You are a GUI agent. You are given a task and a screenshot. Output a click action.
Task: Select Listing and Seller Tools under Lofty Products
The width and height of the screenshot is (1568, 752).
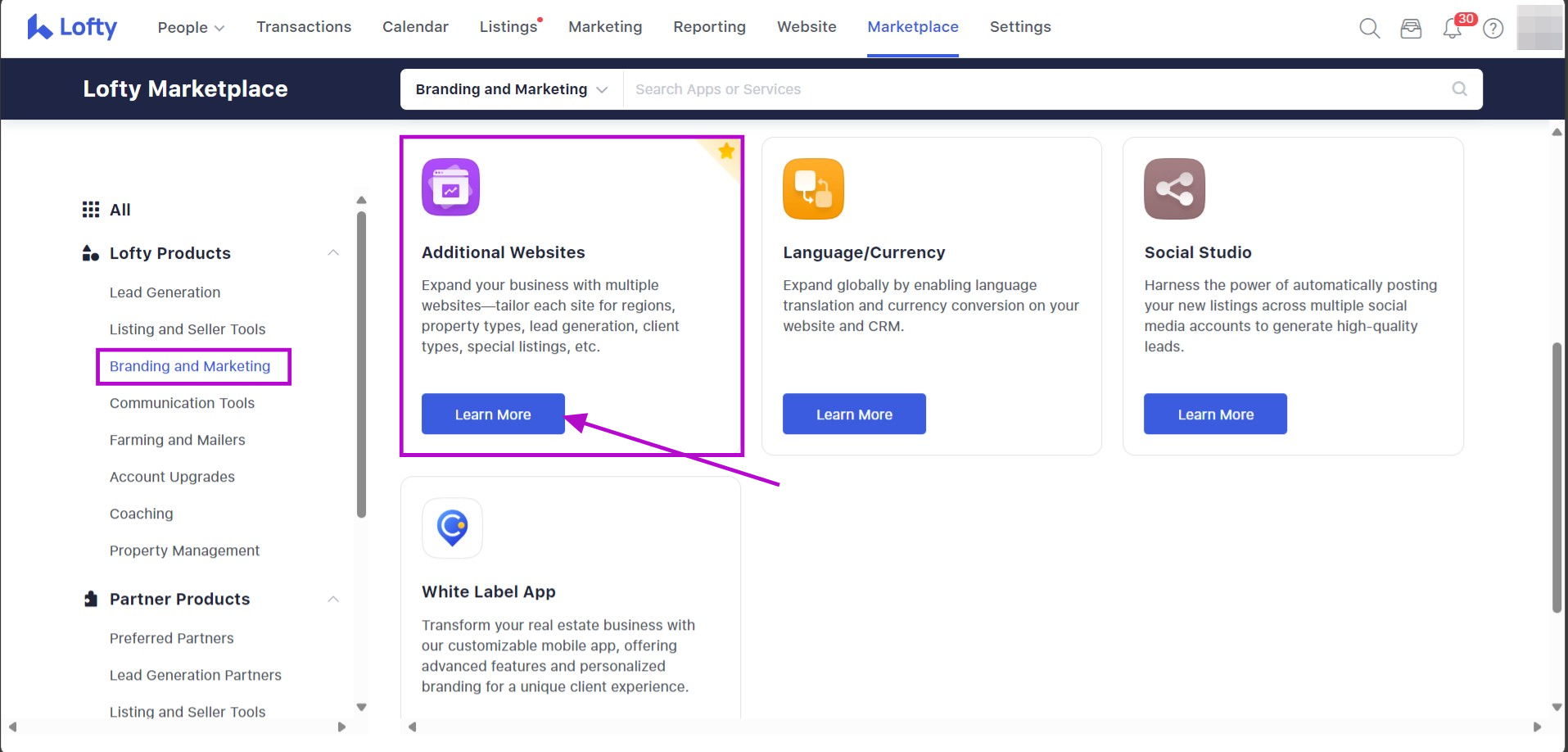pos(188,329)
